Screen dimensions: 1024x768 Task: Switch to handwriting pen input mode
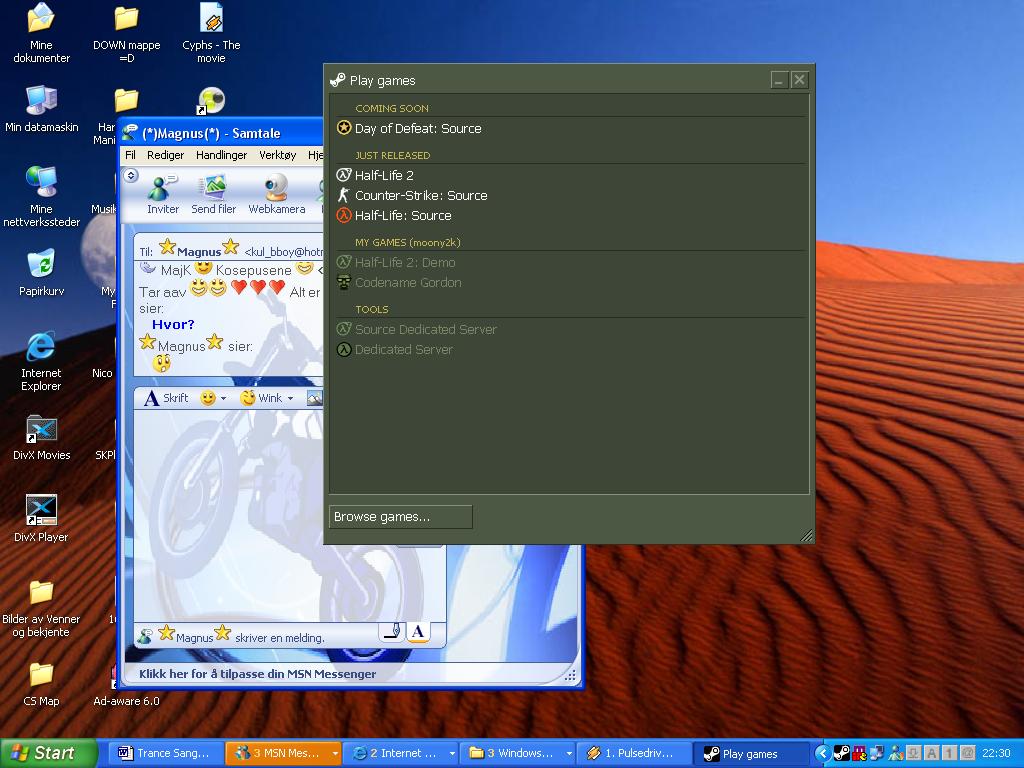tap(392, 632)
